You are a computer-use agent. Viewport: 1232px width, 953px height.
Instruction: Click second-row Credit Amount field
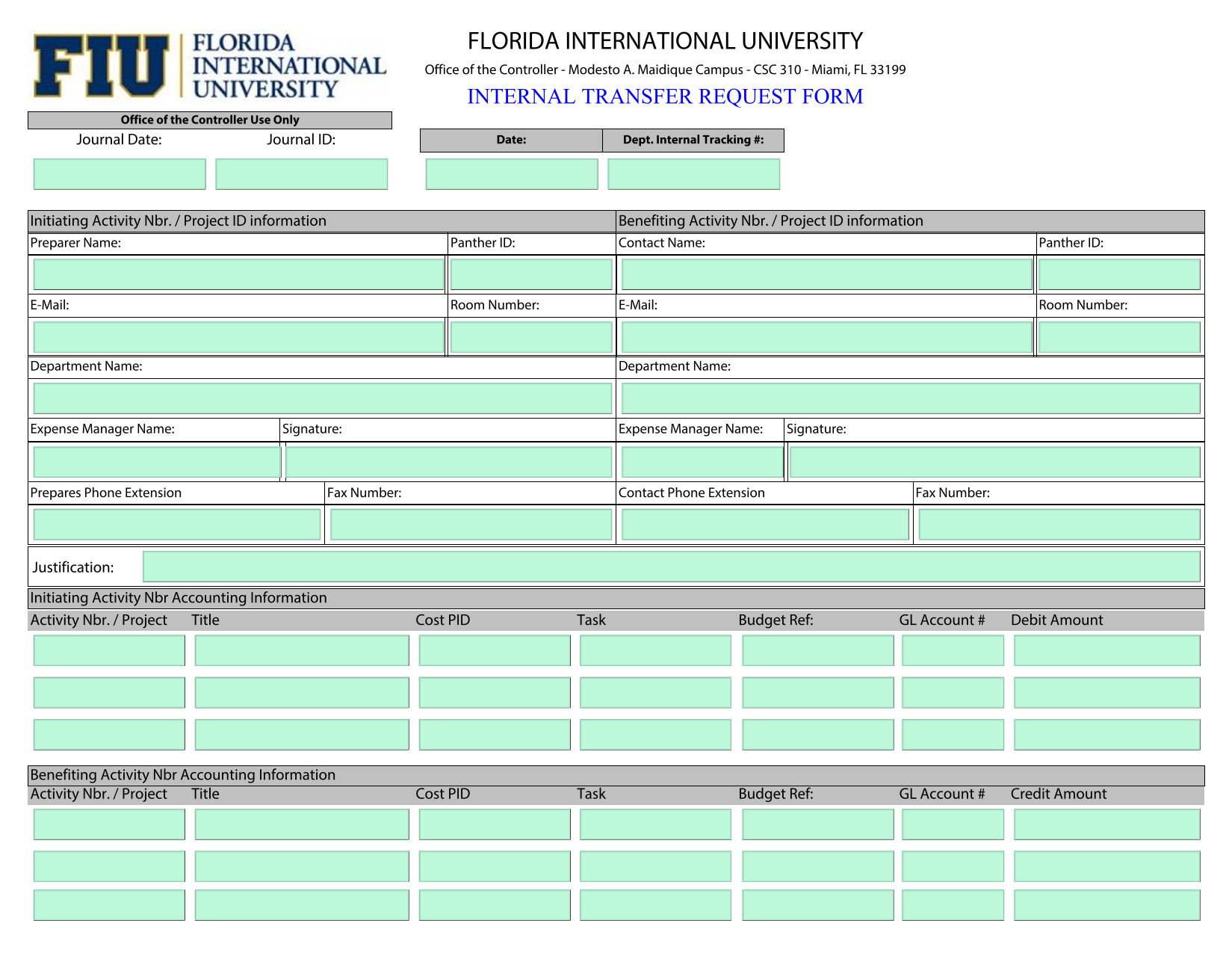click(x=1107, y=866)
